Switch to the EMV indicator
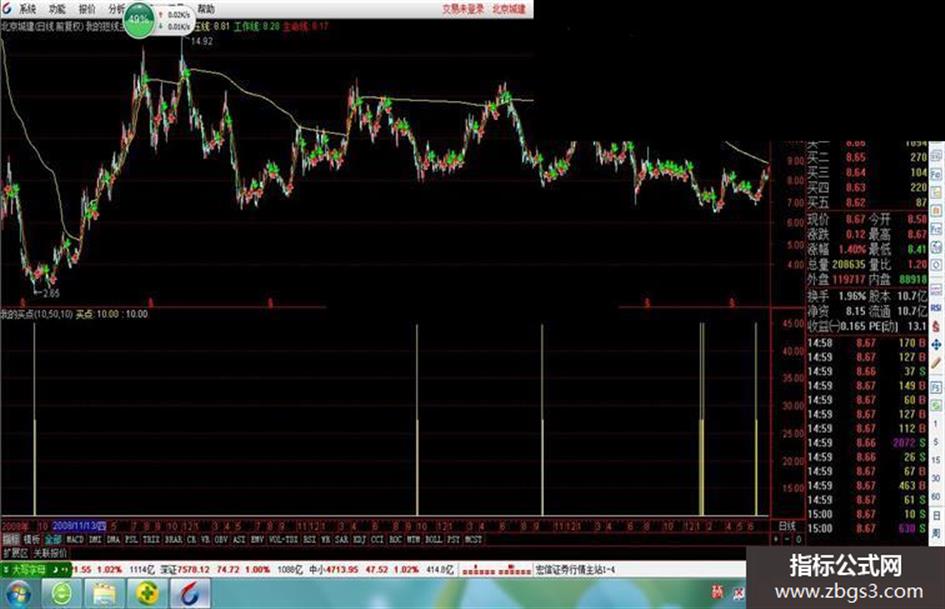 point(257,539)
